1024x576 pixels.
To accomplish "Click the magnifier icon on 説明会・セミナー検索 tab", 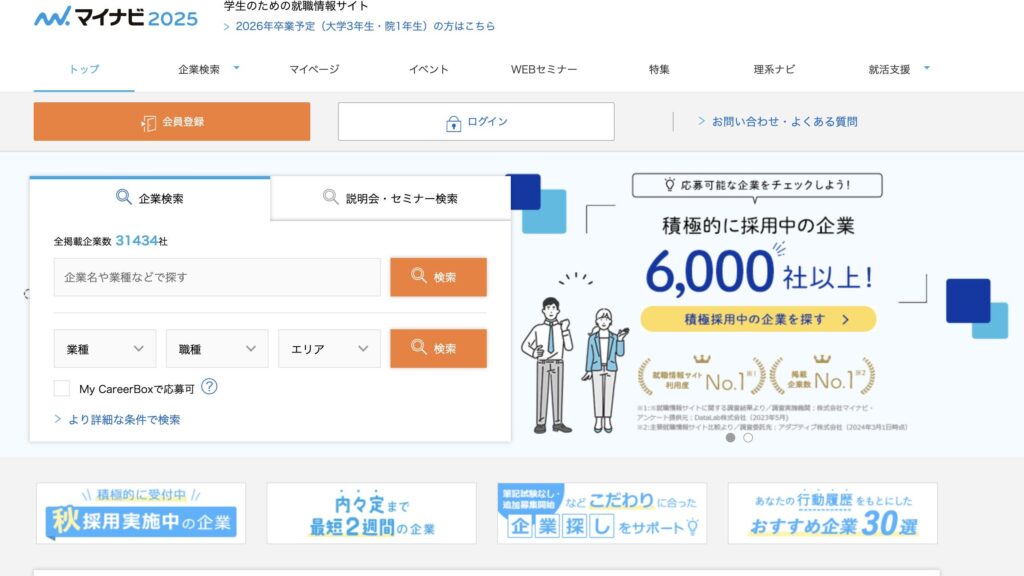I will coord(331,198).
